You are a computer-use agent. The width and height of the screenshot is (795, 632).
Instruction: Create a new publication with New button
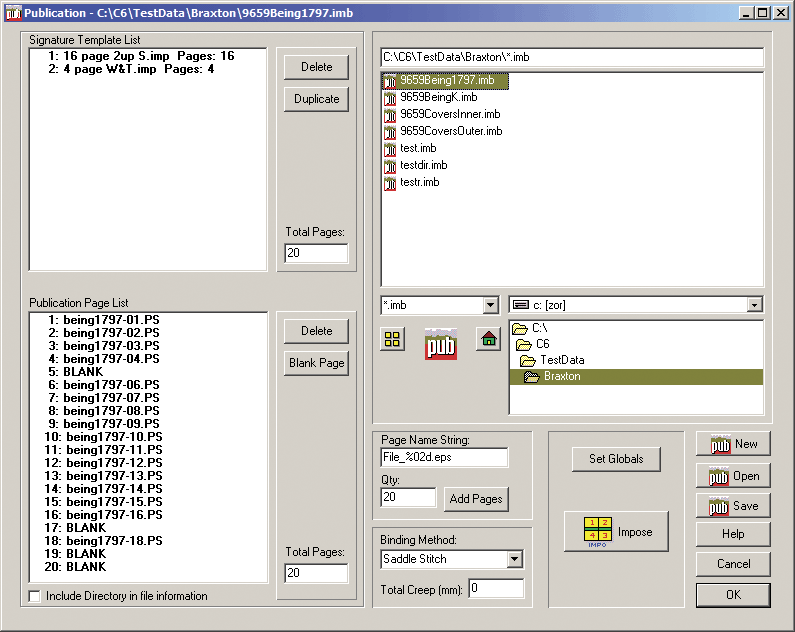click(733, 444)
